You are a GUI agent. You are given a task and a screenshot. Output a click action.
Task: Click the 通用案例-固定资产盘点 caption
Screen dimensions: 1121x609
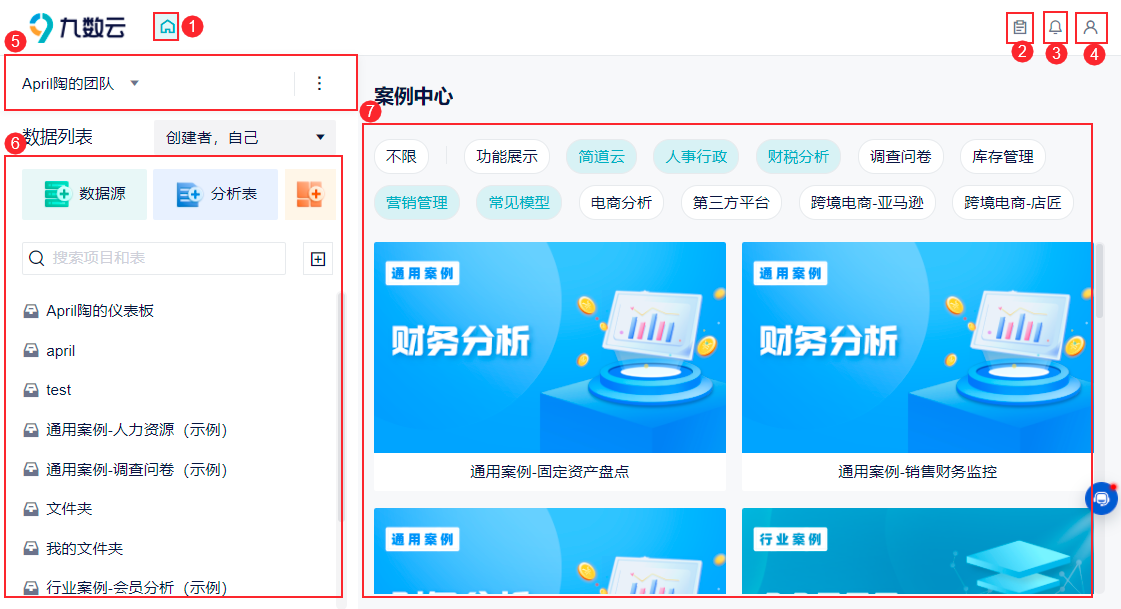(x=550, y=472)
